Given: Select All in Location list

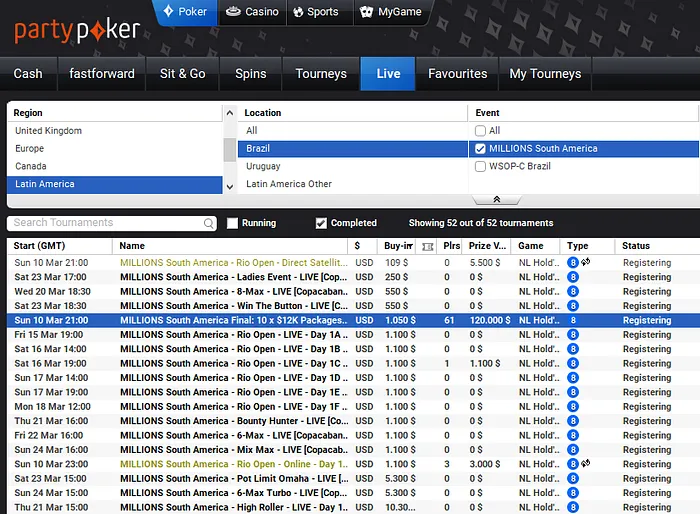Looking at the screenshot, I should [x=353, y=131].
